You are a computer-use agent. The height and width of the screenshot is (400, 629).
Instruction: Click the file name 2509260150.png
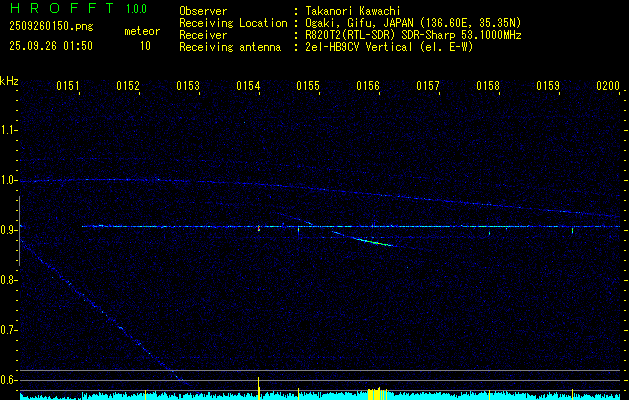point(51,26)
